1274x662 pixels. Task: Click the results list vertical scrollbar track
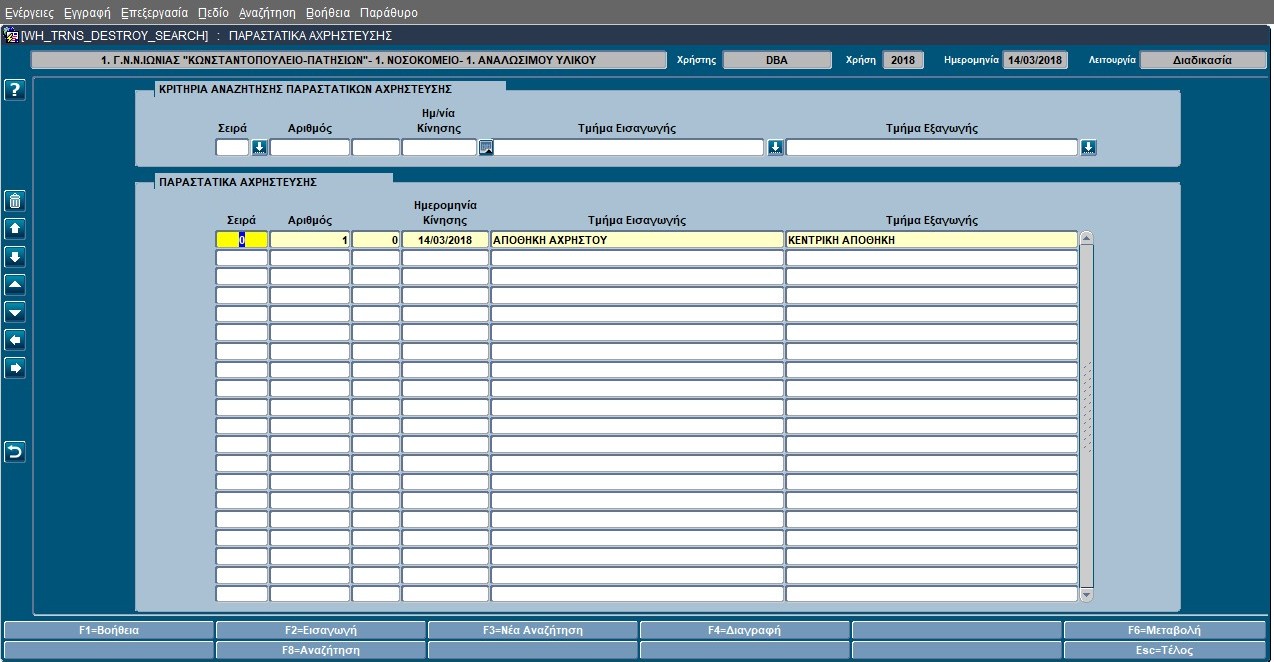(1087, 416)
